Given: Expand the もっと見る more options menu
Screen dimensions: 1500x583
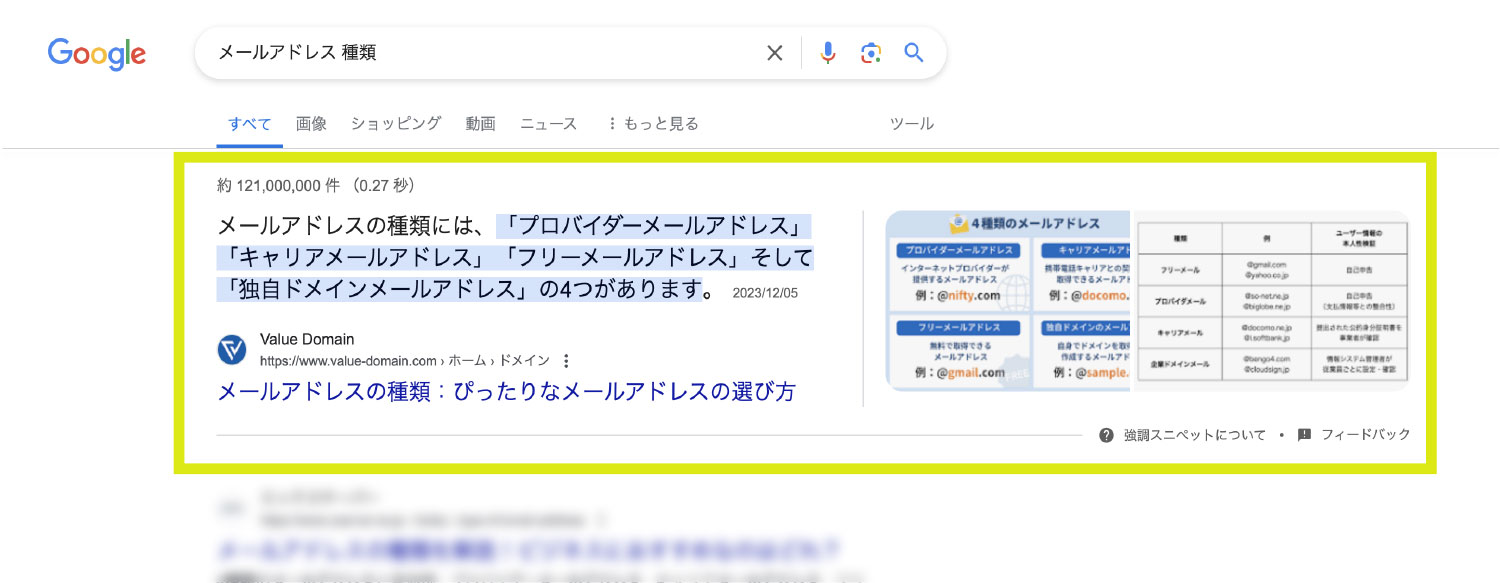Looking at the screenshot, I should 653,124.
